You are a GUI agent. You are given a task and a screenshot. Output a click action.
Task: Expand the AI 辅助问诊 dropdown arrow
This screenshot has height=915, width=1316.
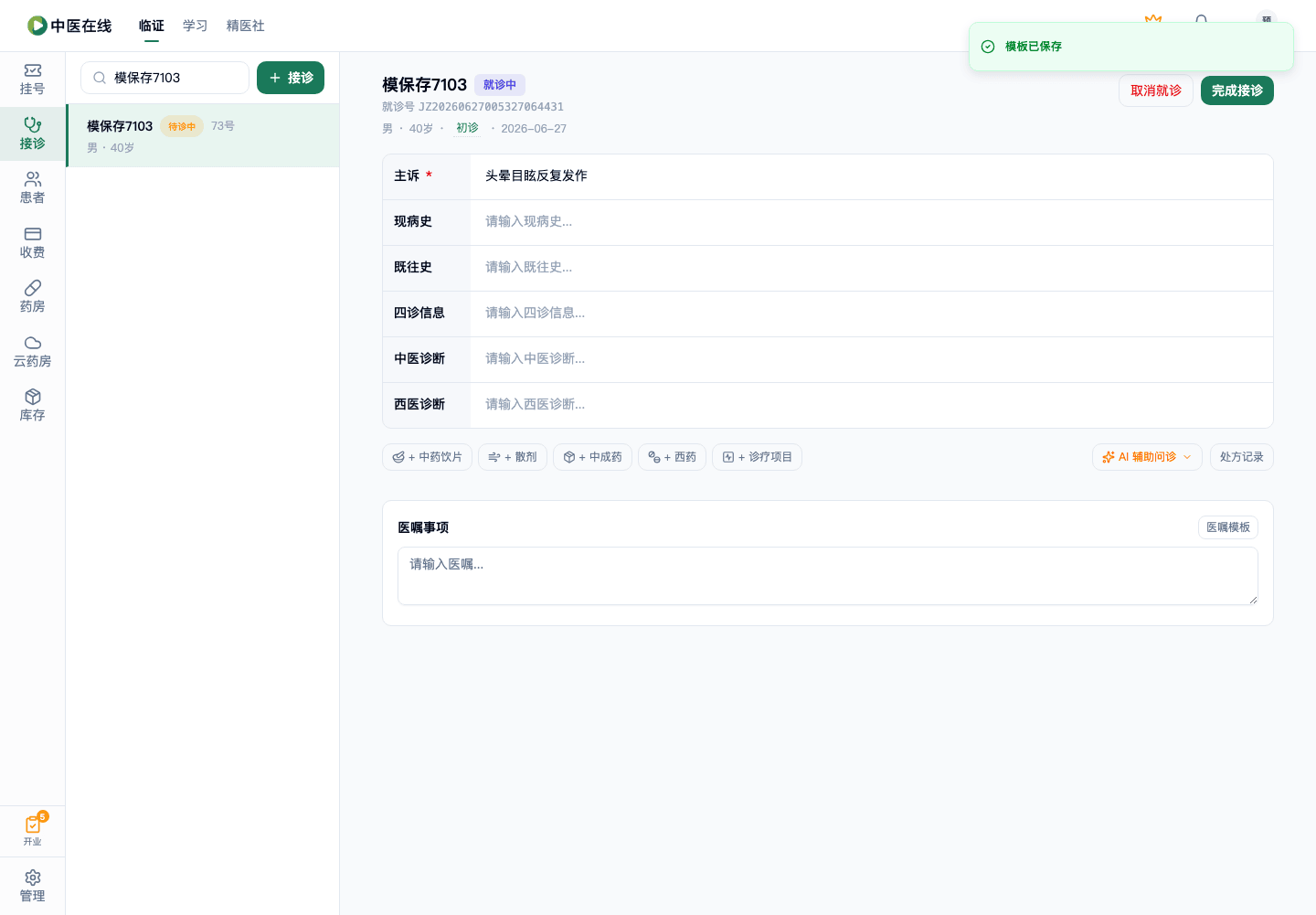[1187, 457]
